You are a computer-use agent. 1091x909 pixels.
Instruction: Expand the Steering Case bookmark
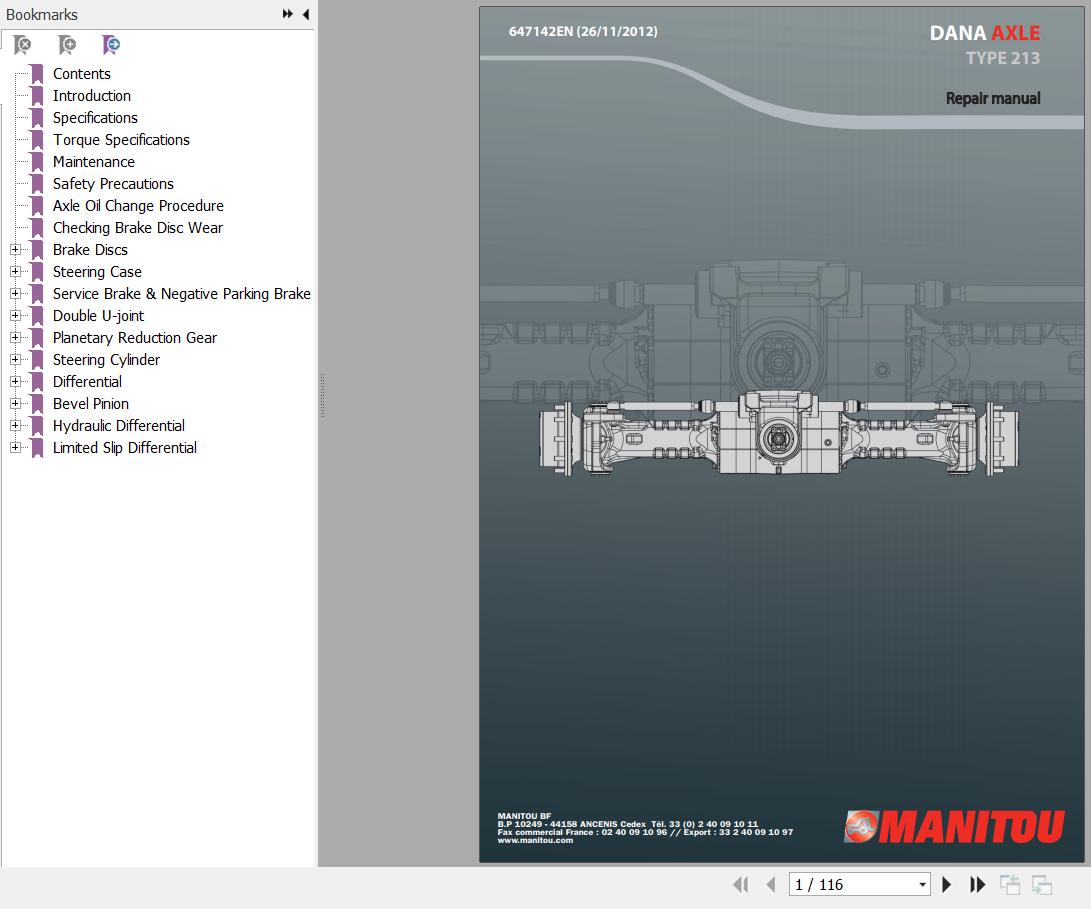coord(15,271)
